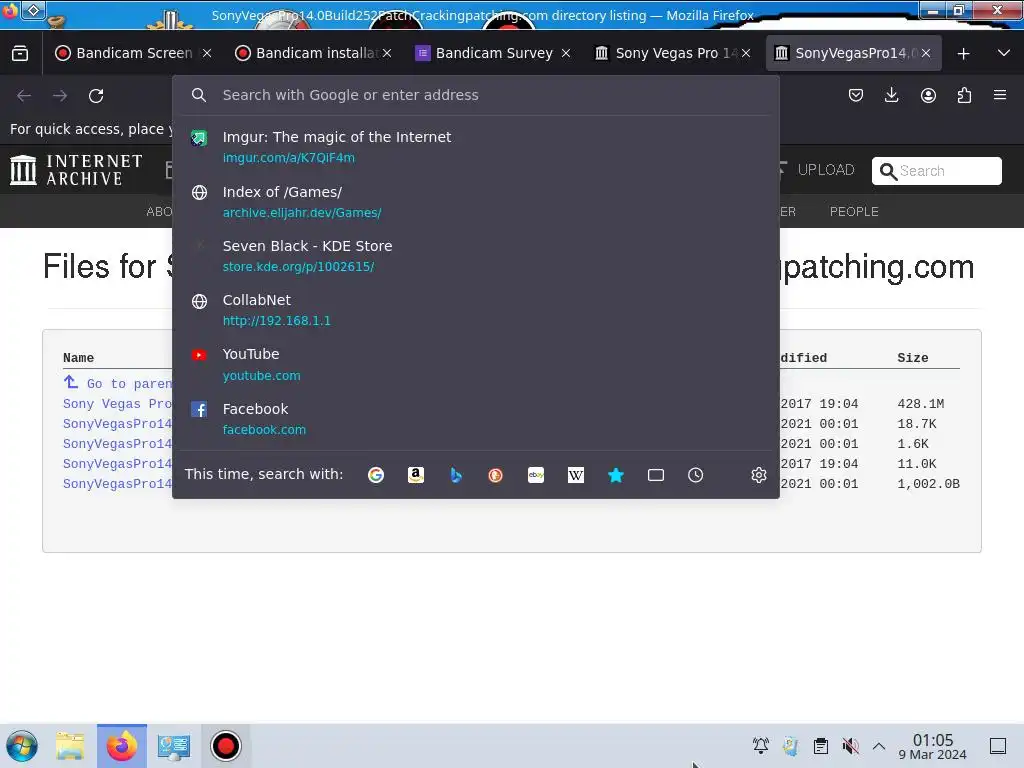Screen dimensions: 1024x768
Task: Select Seven Black KDE Store suggestion
Action: [475, 256]
